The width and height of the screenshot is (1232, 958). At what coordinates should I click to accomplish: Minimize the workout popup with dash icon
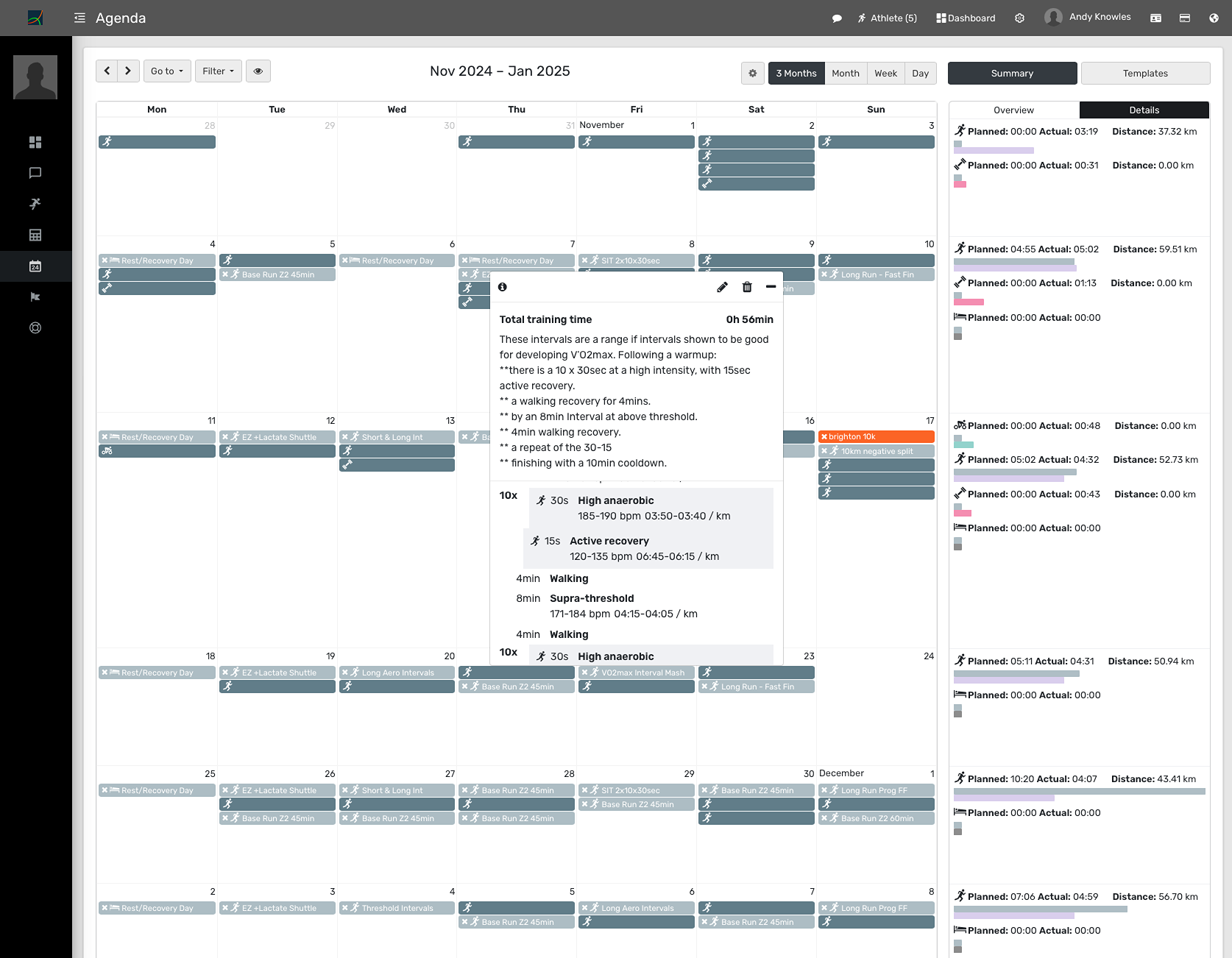click(771, 287)
